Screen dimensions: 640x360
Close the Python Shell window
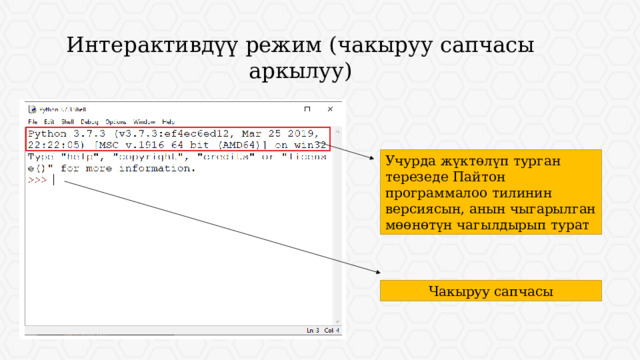click(x=330, y=109)
